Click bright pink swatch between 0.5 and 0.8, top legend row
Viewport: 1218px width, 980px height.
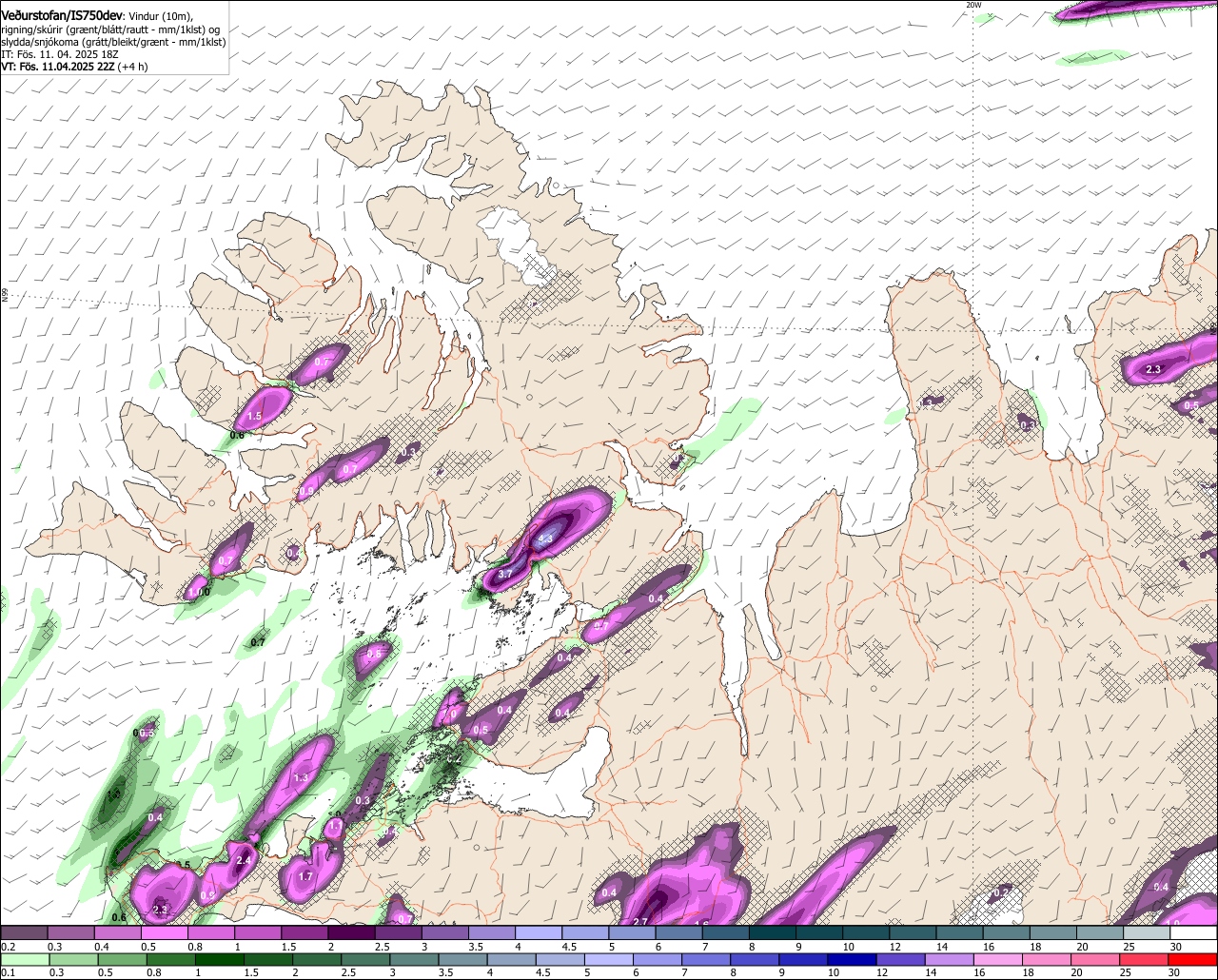click(x=164, y=933)
